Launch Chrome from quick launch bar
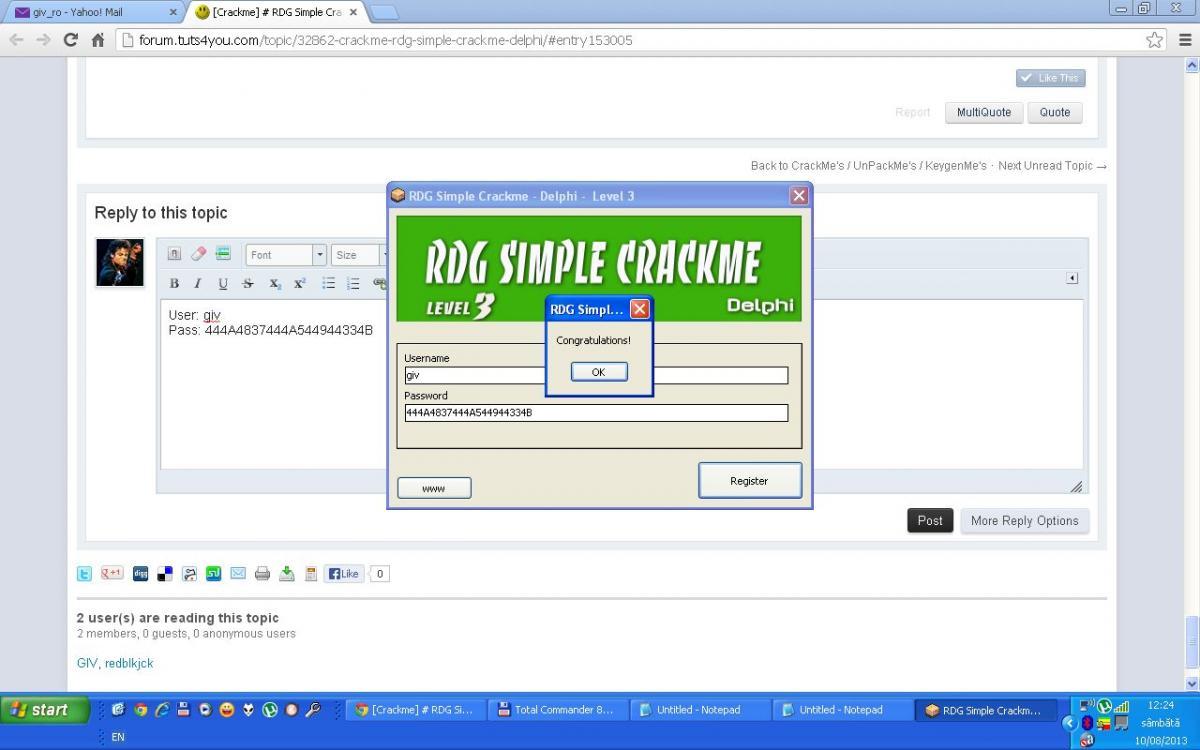This screenshot has height=750, width=1200. pyautogui.click(x=140, y=710)
